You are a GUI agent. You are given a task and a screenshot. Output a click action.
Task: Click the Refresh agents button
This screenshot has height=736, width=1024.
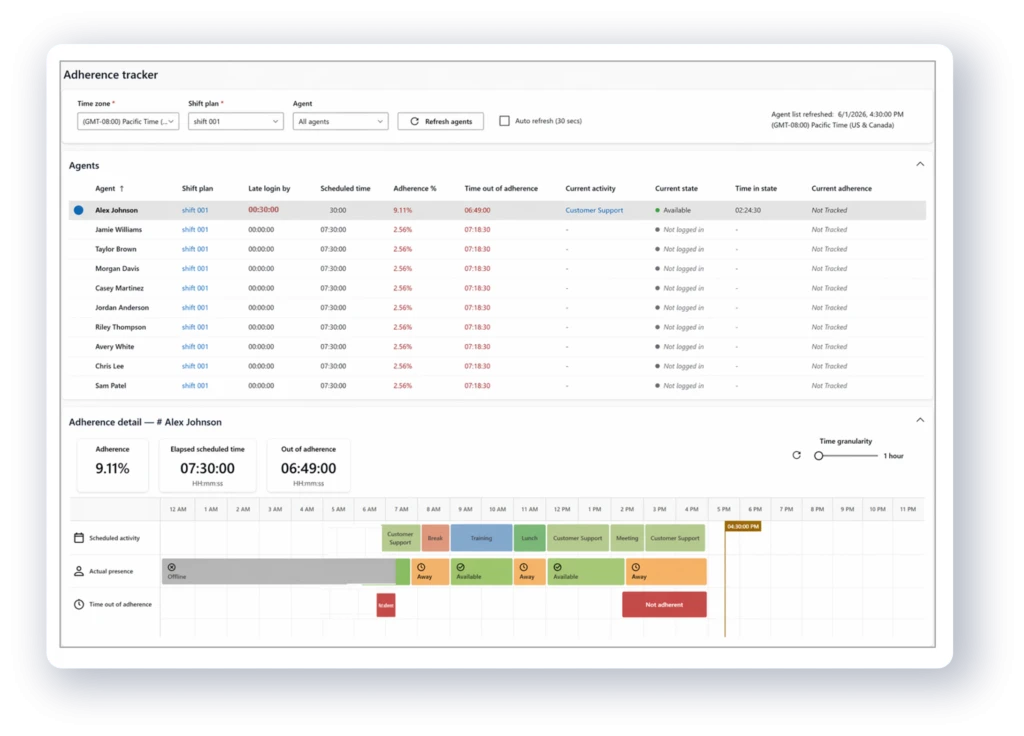click(x=441, y=121)
